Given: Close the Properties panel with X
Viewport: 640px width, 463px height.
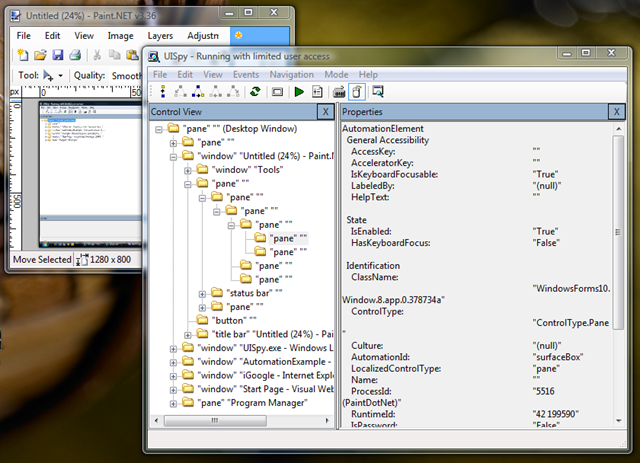Looking at the screenshot, I should click(616, 111).
